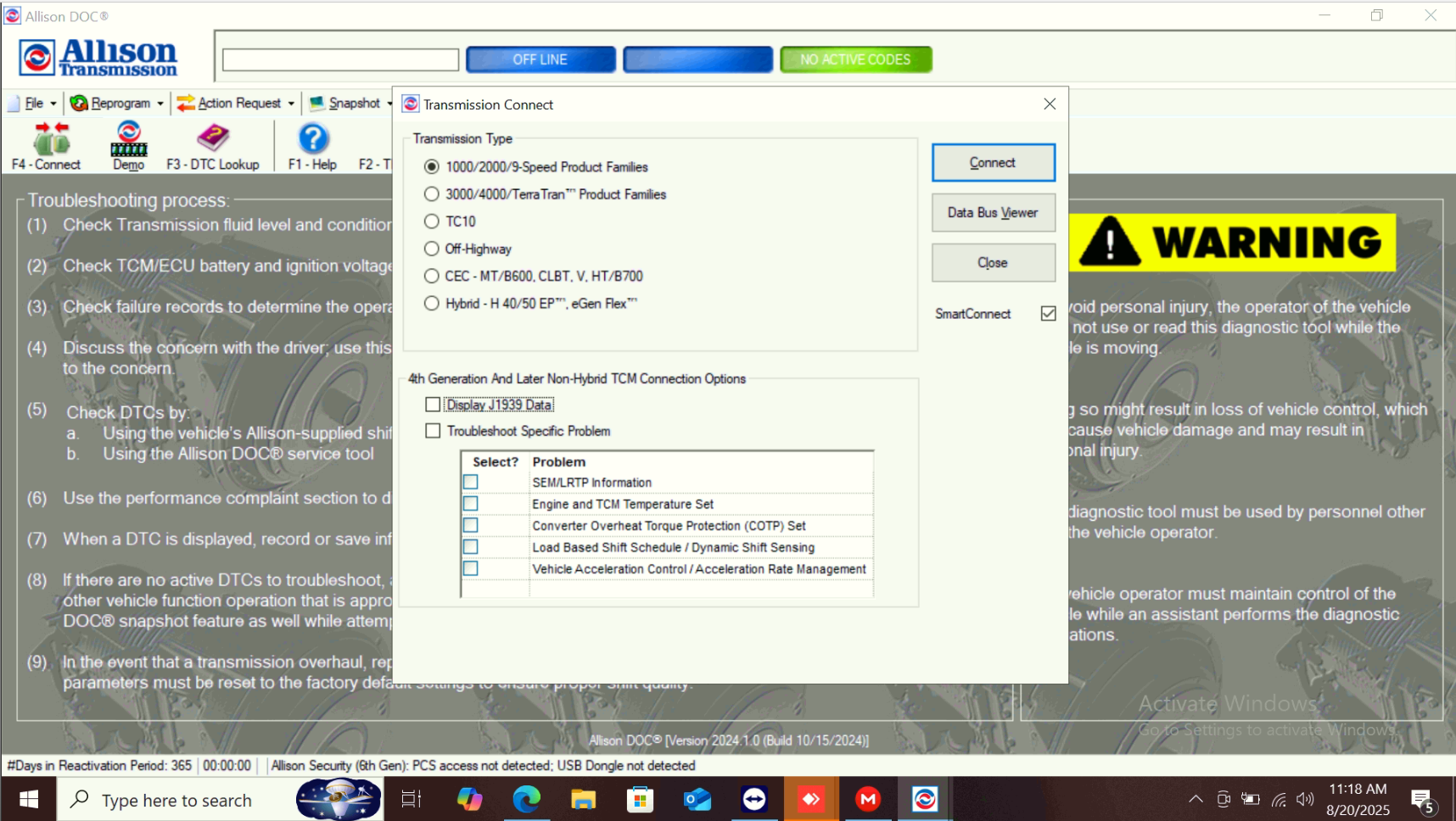
Task: Open File Explorer from the taskbar
Action: tap(583, 800)
